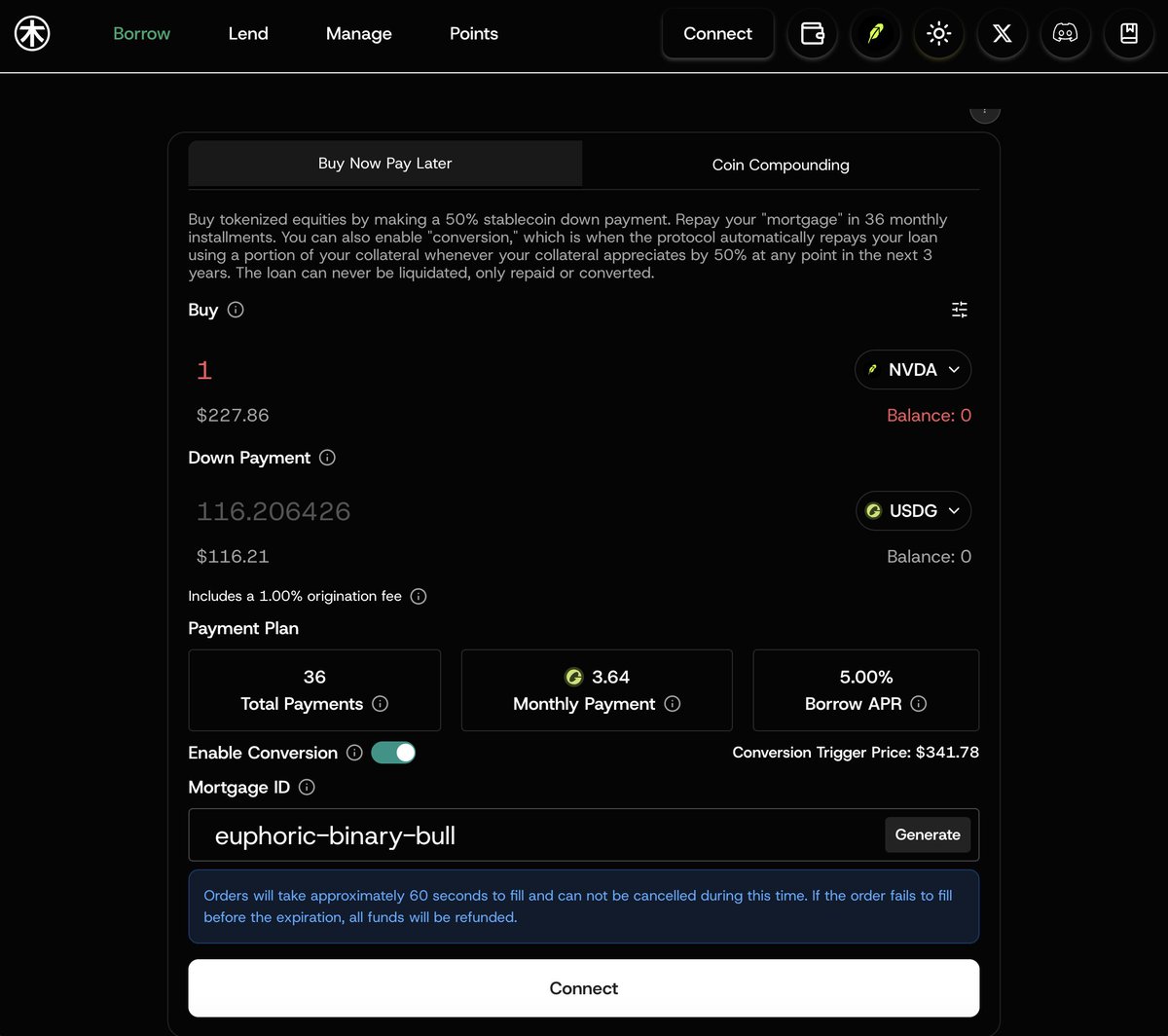This screenshot has width=1168, height=1036.
Task: Open the USDG stablecoin dropdown
Action: tap(913, 511)
